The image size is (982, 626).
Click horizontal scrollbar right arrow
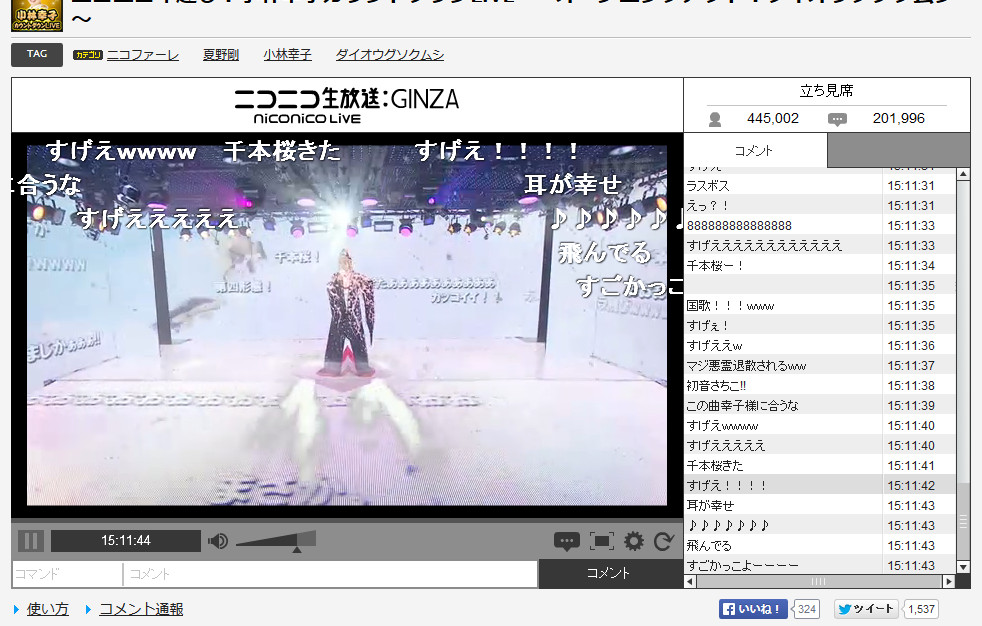[949, 582]
